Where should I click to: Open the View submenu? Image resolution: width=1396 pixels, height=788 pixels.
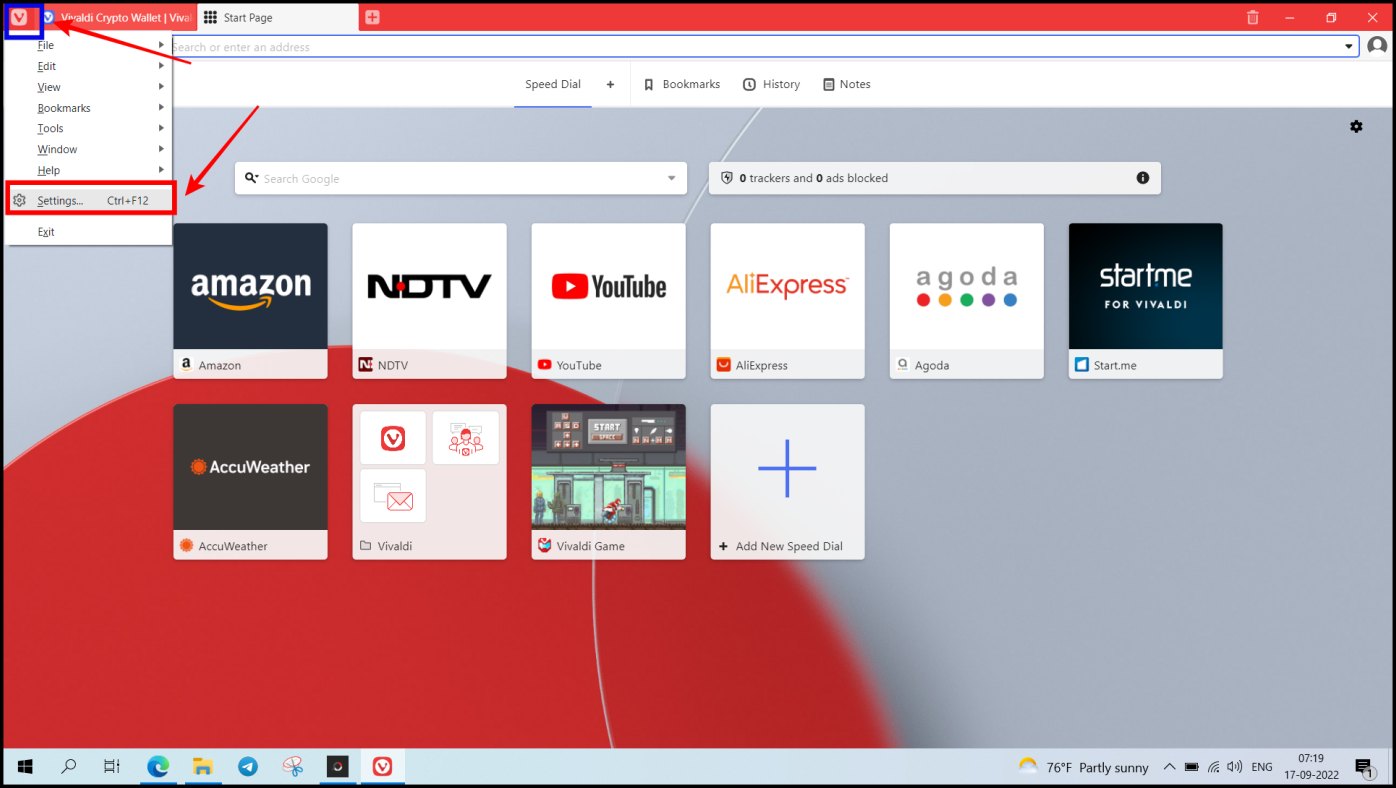click(x=88, y=87)
